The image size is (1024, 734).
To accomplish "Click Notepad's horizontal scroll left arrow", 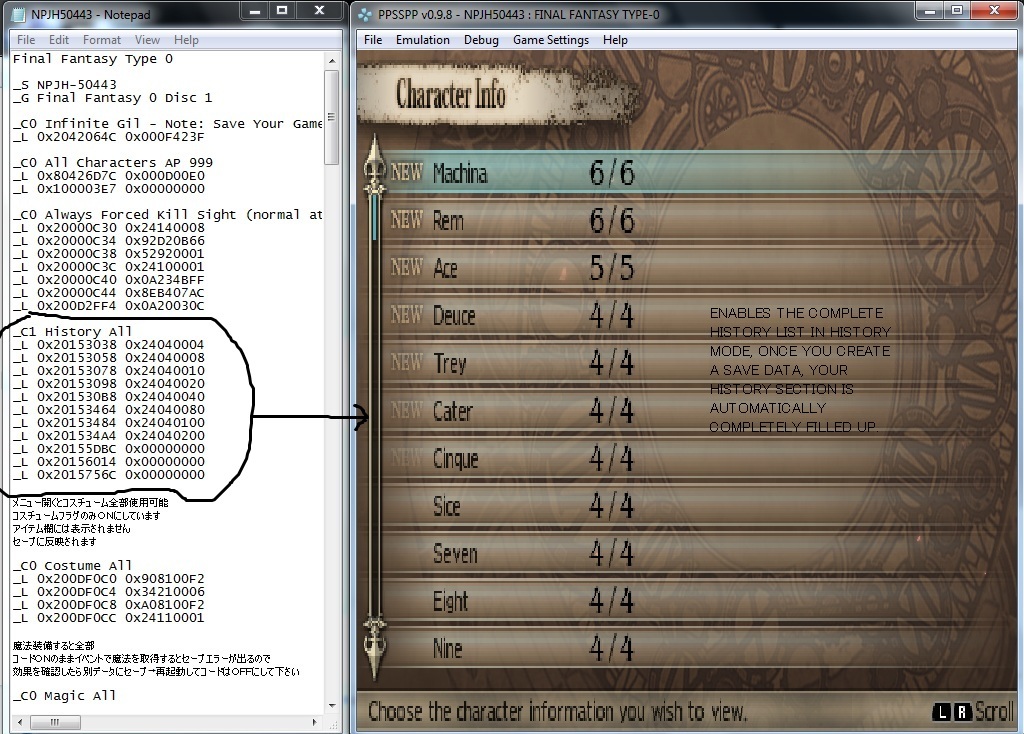I will click(19, 723).
